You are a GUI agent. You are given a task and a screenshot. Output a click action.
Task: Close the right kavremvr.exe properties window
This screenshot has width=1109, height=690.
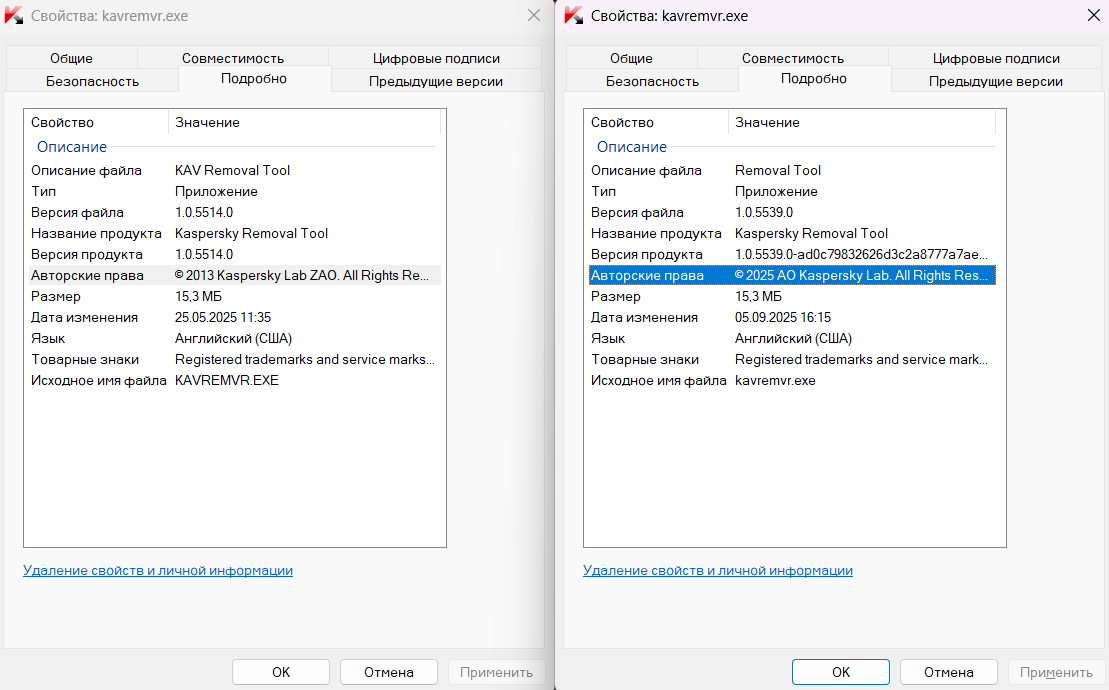click(x=1093, y=16)
